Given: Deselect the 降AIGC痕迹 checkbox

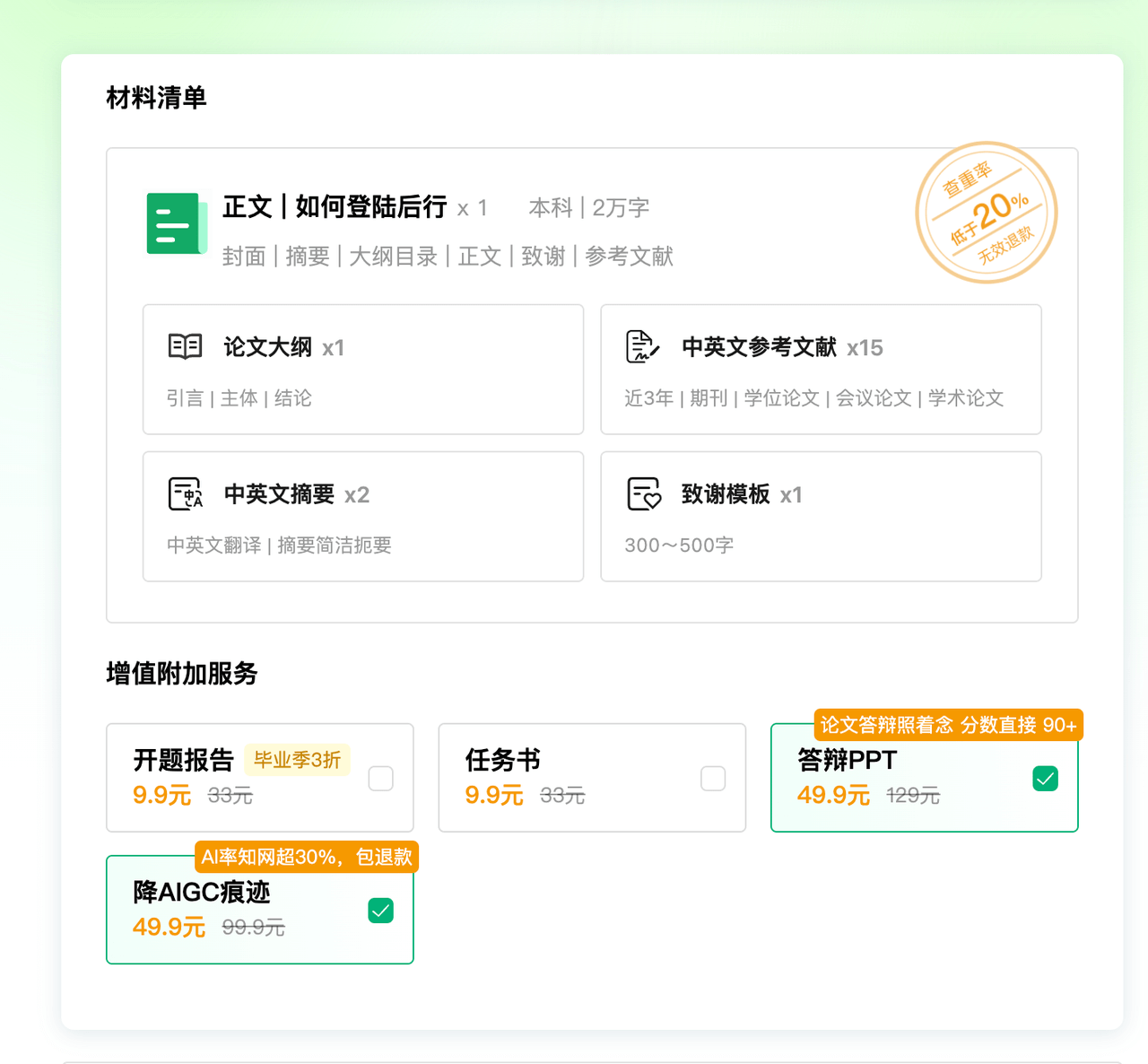Looking at the screenshot, I should pyautogui.click(x=381, y=911).
